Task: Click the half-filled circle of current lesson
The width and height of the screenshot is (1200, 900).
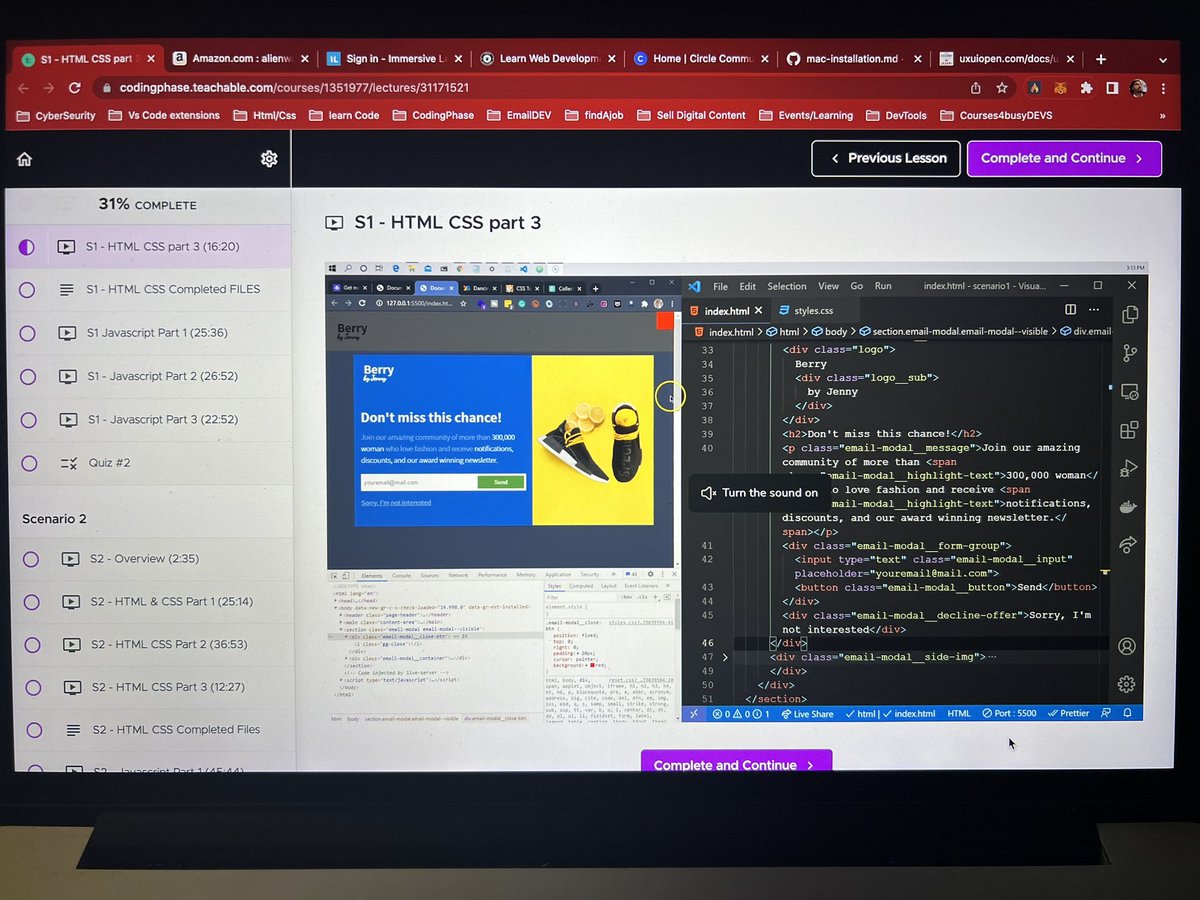Action: [x=26, y=246]
